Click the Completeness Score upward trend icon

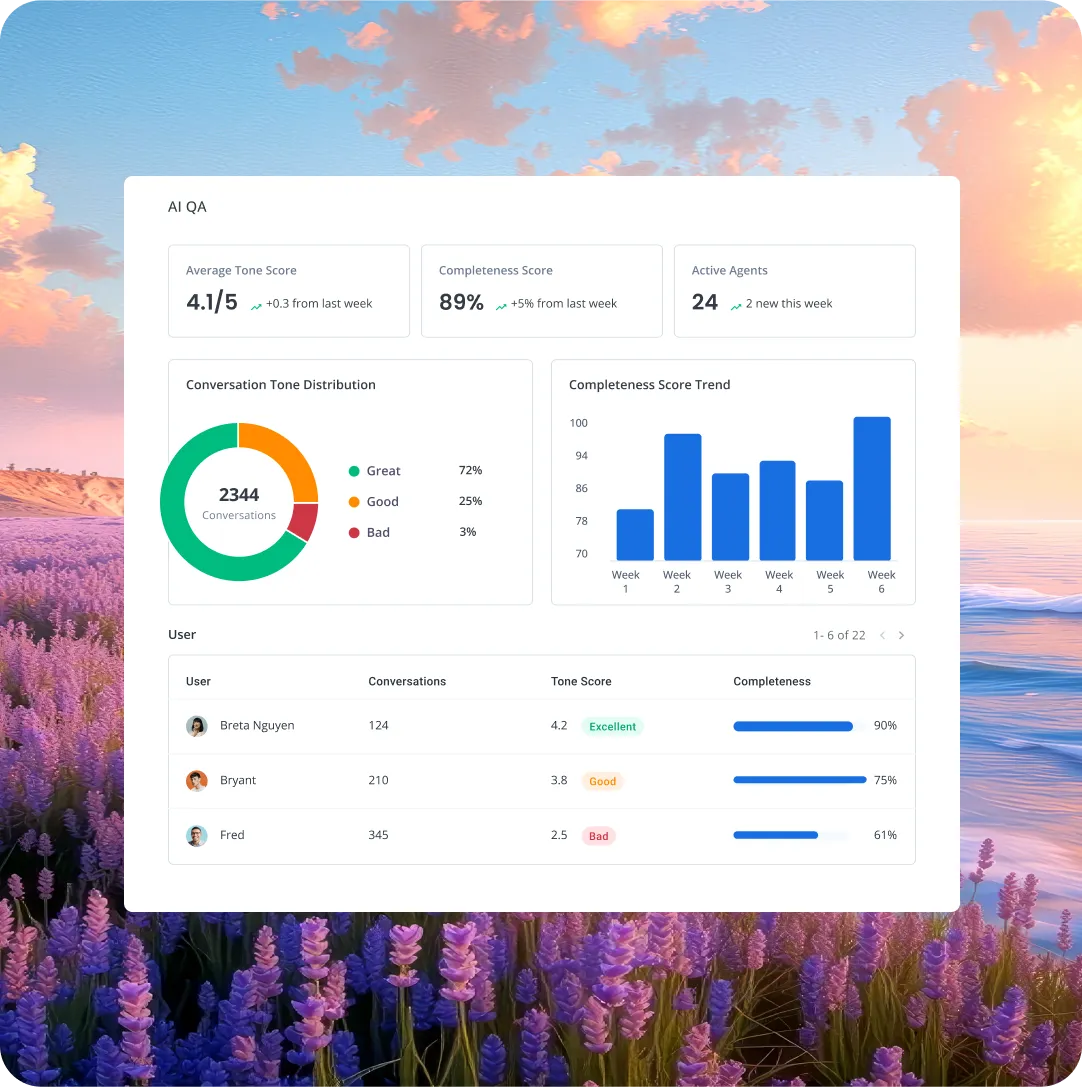(501, 305)
